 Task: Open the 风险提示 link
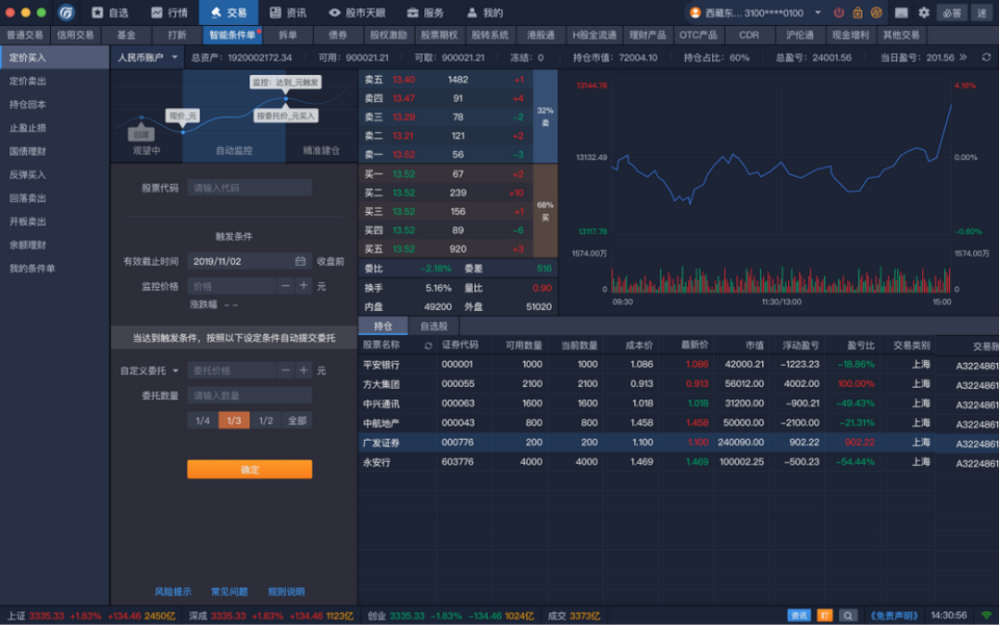coord(173,592)
